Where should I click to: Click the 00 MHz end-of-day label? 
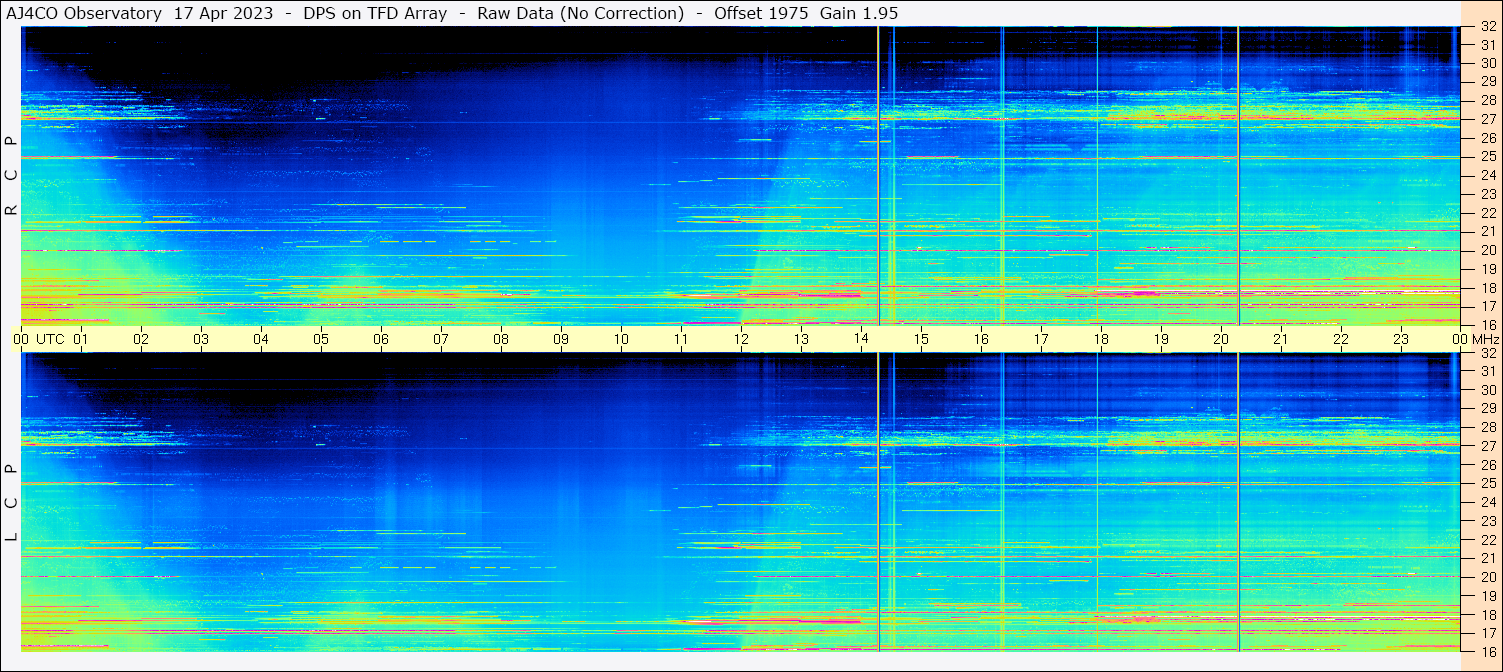[1475, 339]
